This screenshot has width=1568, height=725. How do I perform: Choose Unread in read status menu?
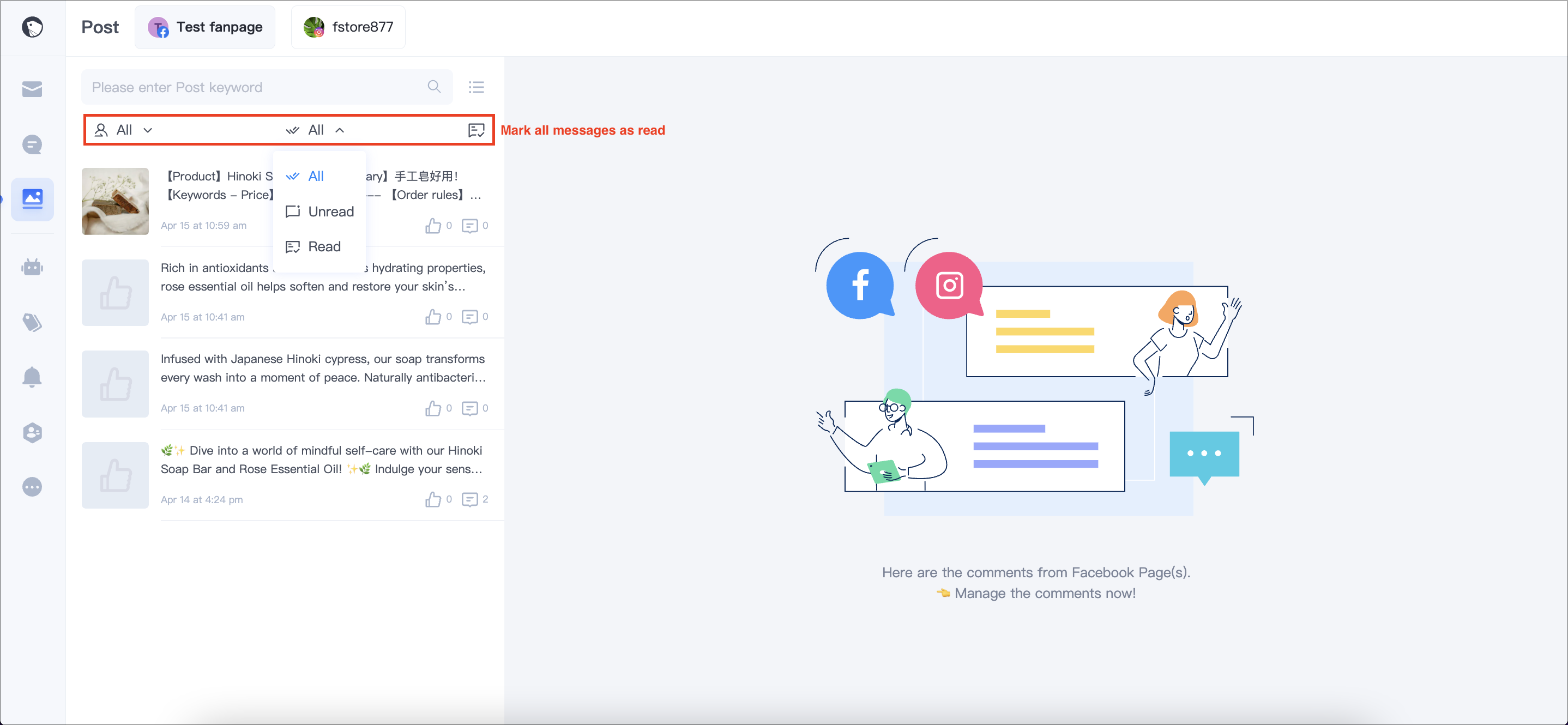(x=319, y=211)
